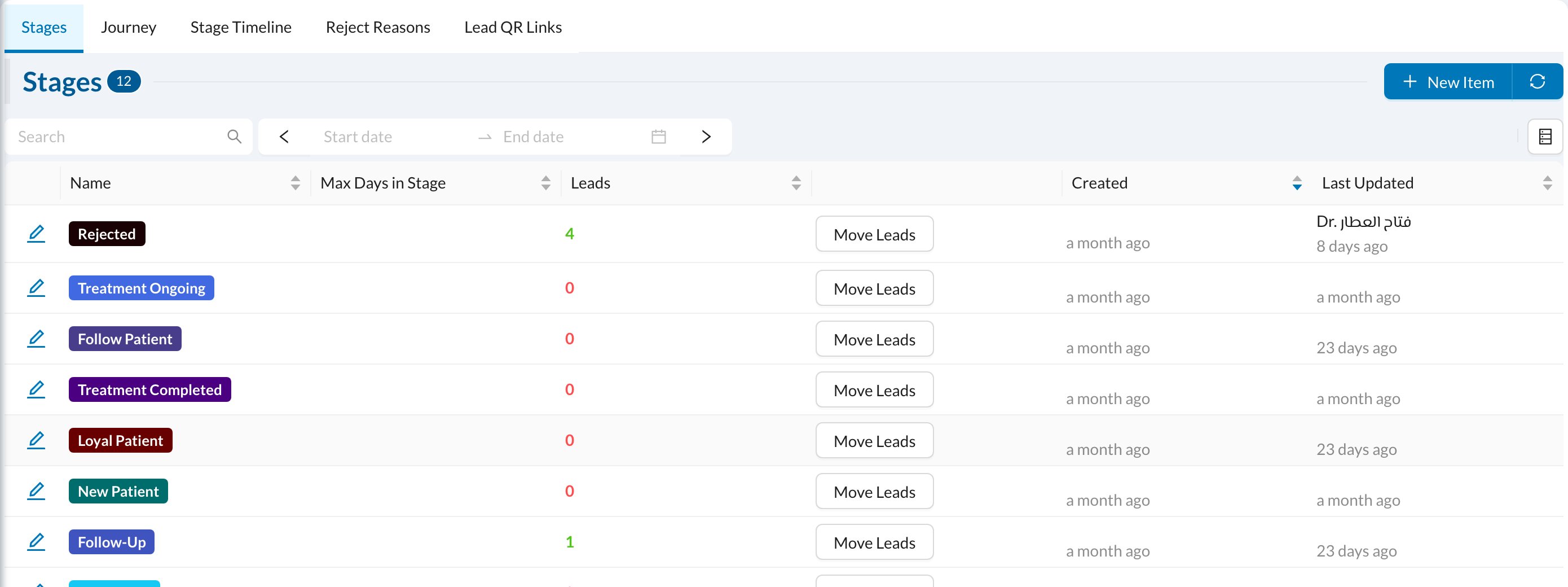Image resolution: width=1568 pixels, height=587 pixels.
Task: Sort by Name column
Action: [295, 183]
